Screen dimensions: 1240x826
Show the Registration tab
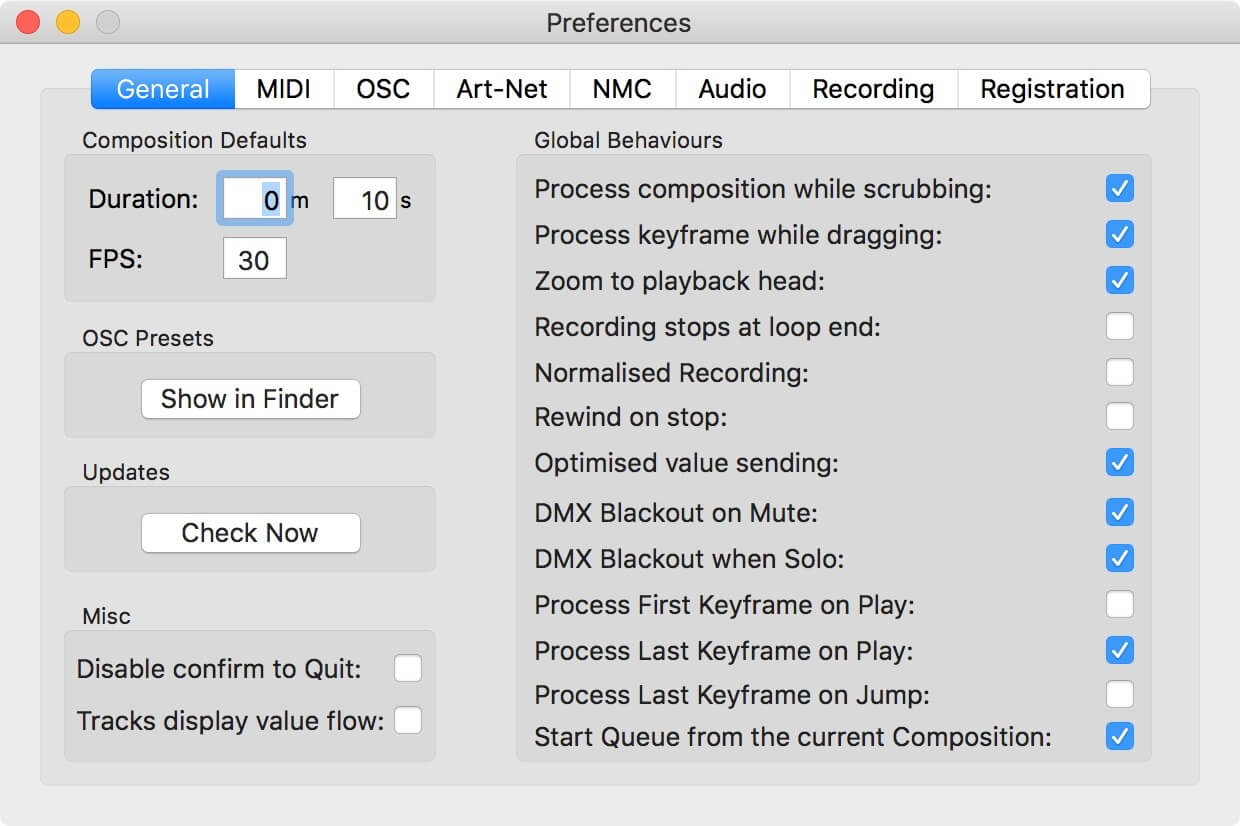point(1053,89)
